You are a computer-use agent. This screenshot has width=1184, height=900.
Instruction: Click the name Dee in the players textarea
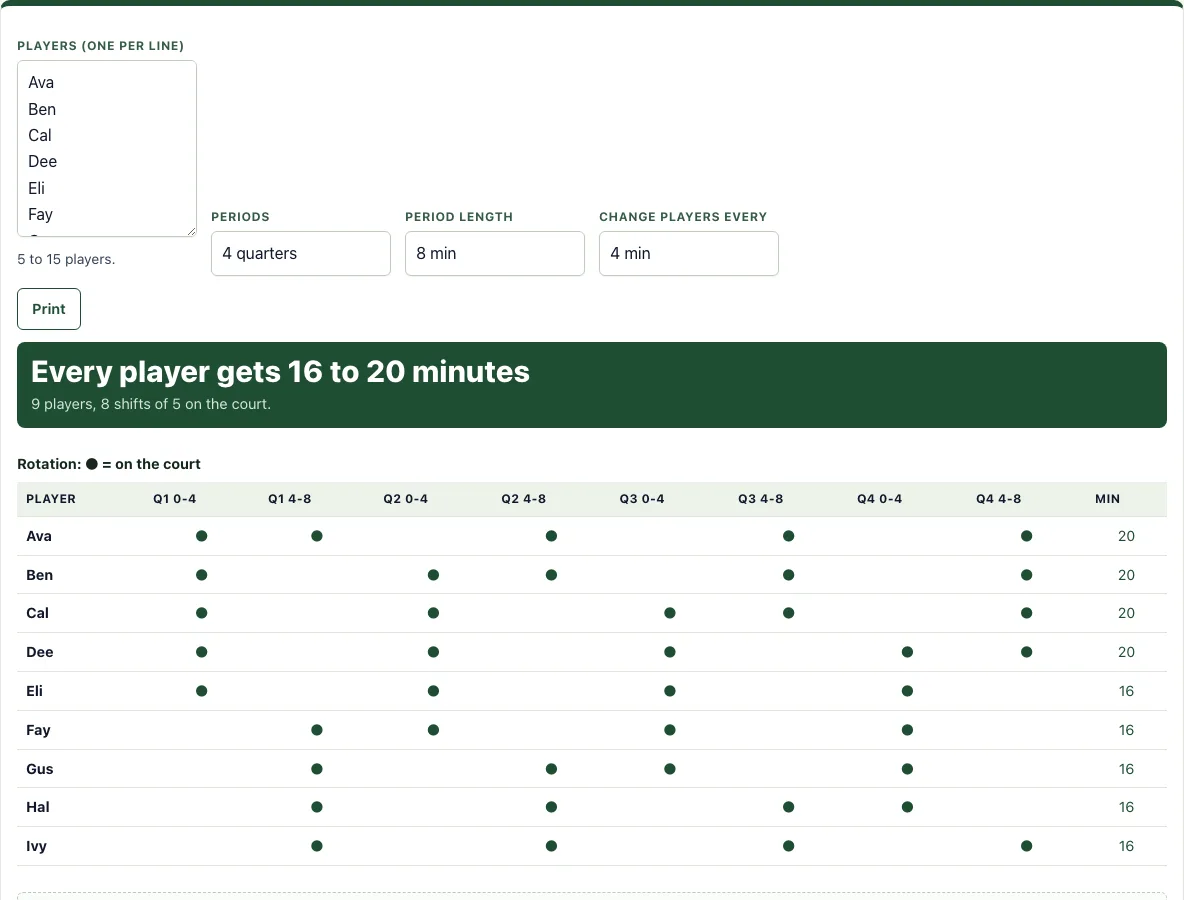42,162
